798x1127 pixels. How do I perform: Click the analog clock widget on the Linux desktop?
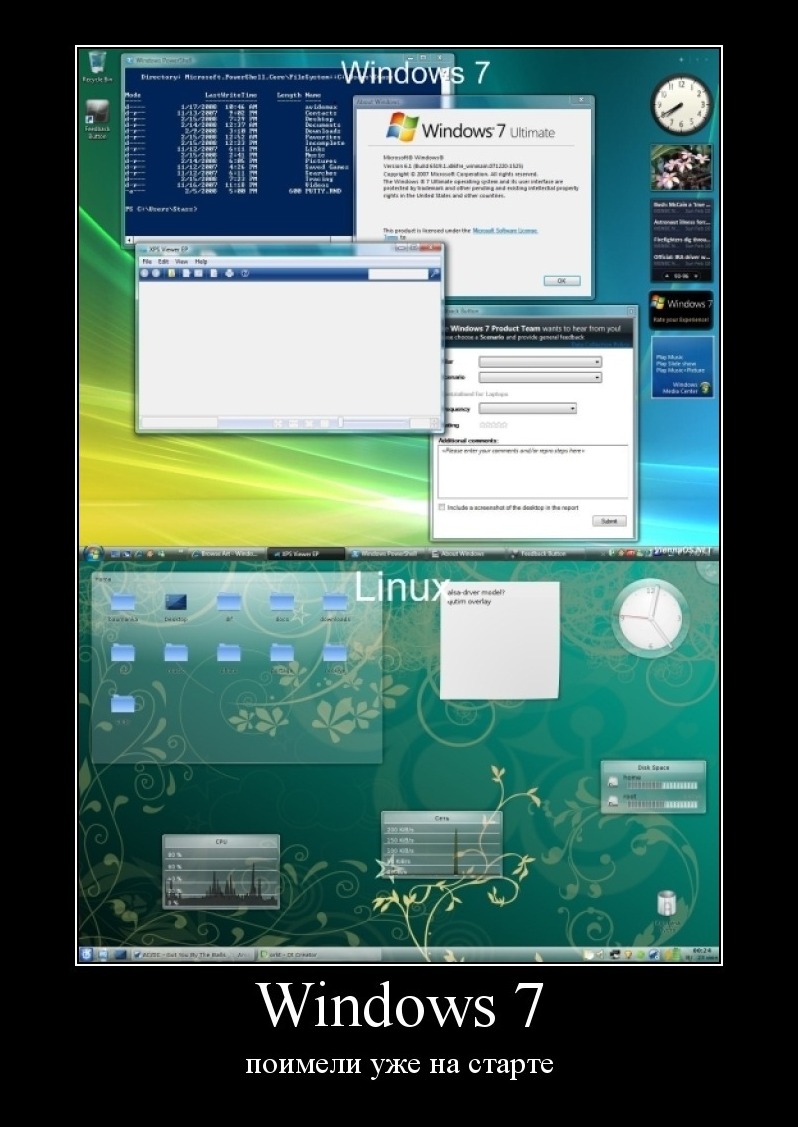click(651, 618)
